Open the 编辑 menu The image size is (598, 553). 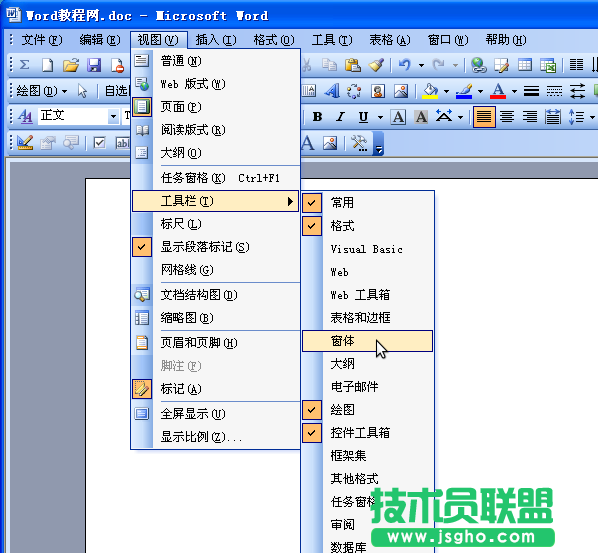pyautogui.click(x=100, y=40)
